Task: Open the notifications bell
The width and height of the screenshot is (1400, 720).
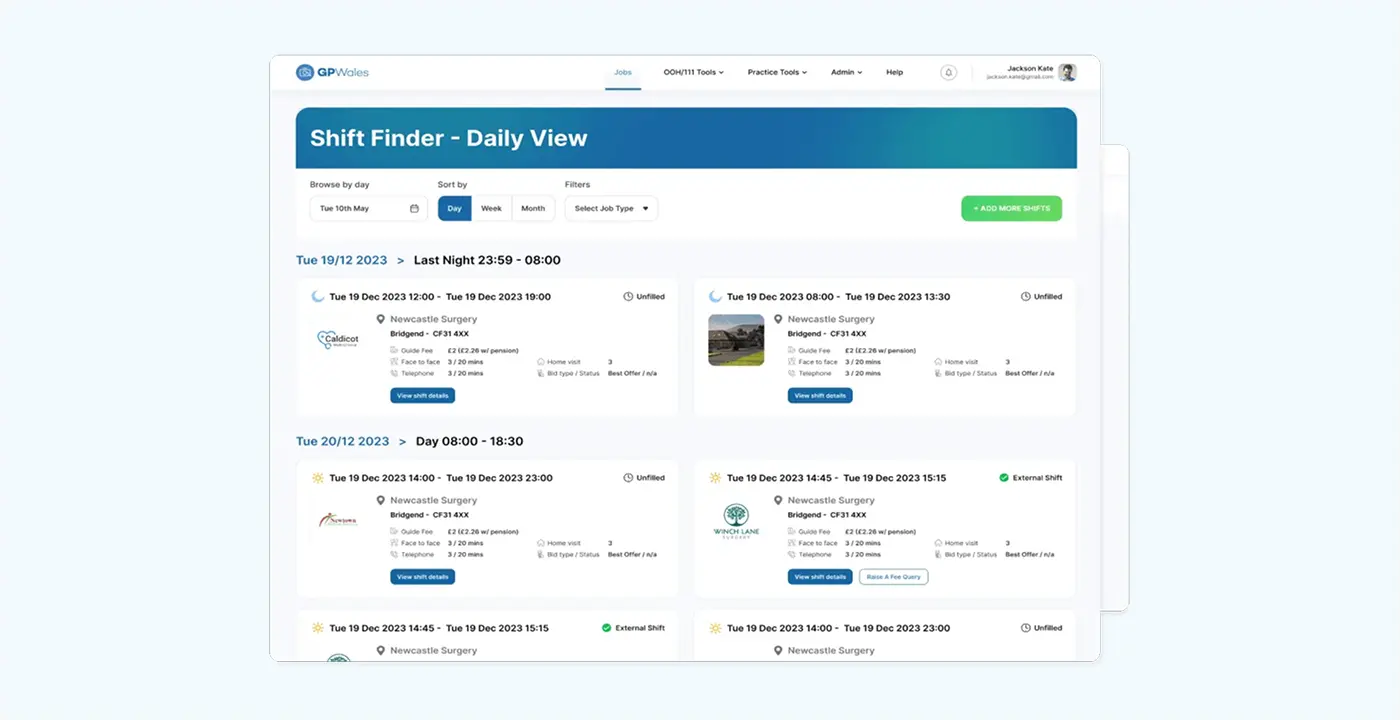Action: (x=948, y=72)
